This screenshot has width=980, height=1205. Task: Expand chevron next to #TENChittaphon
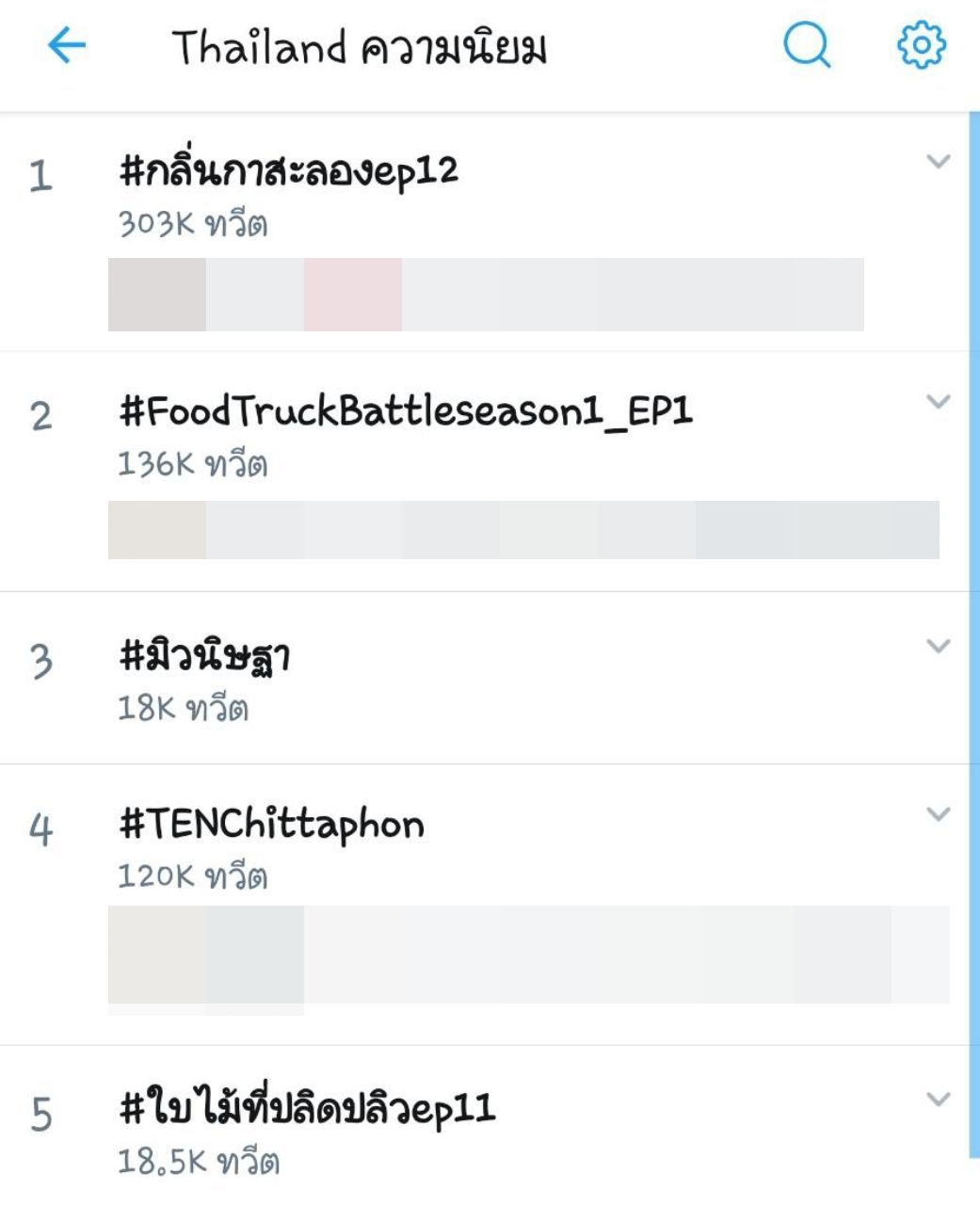938,814
